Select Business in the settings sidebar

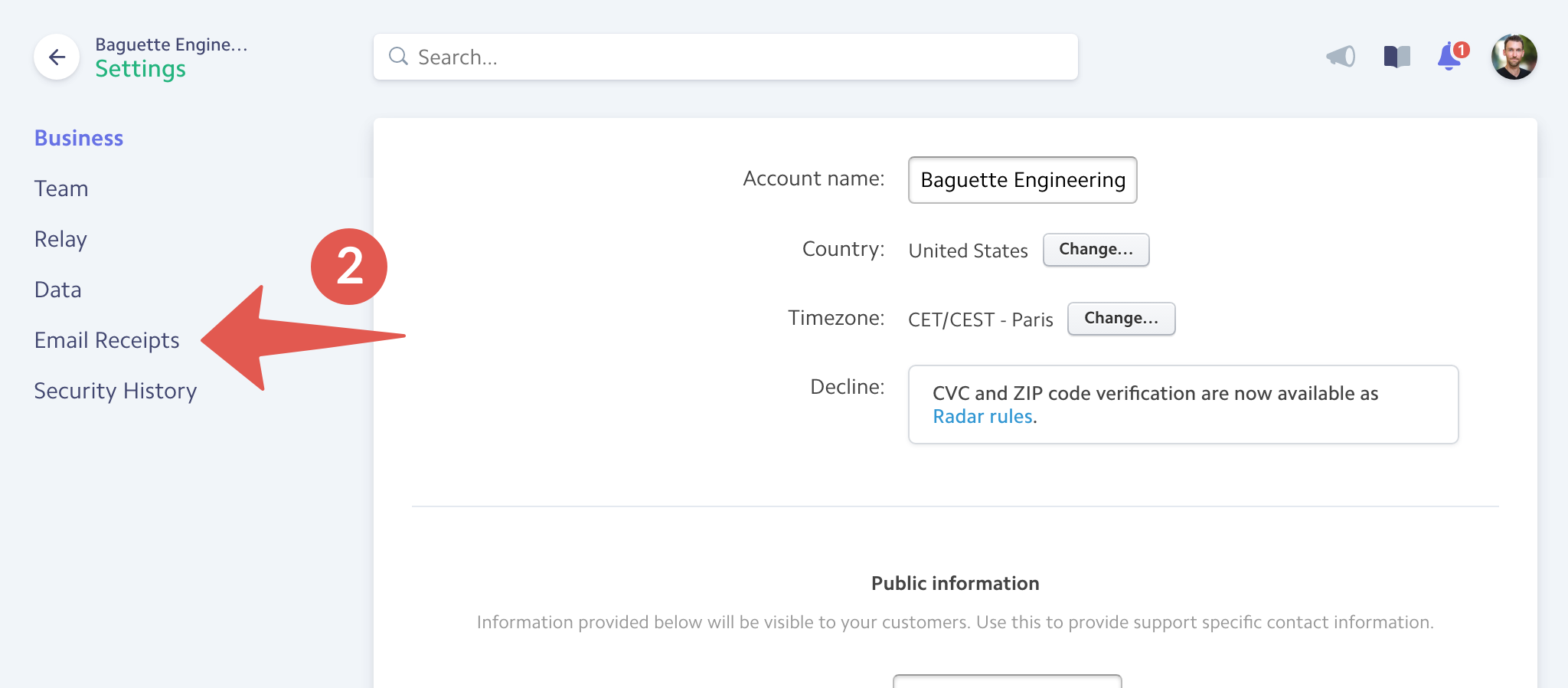(x=79, y=138)
